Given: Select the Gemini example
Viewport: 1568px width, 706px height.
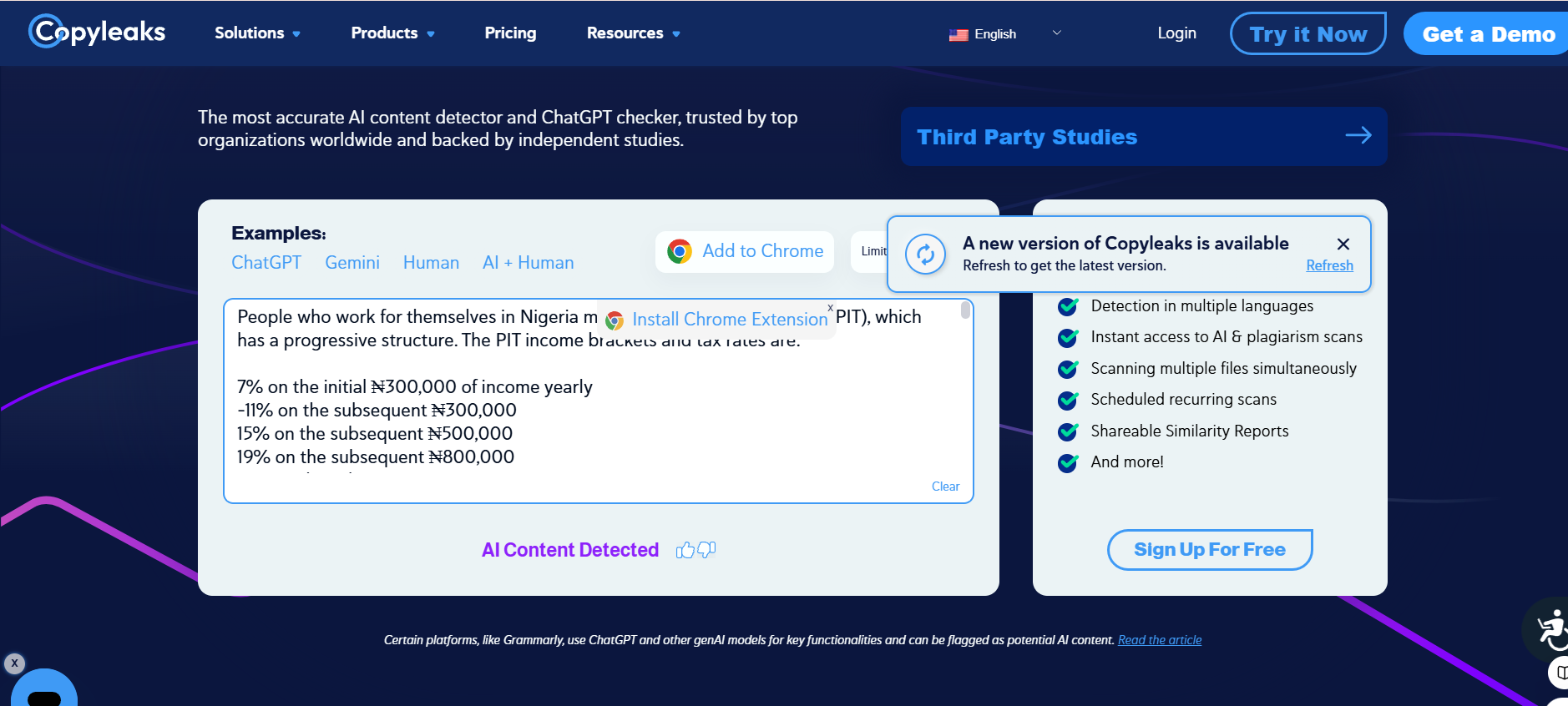Looking at the screenshot, I should (x=352, y=262).
